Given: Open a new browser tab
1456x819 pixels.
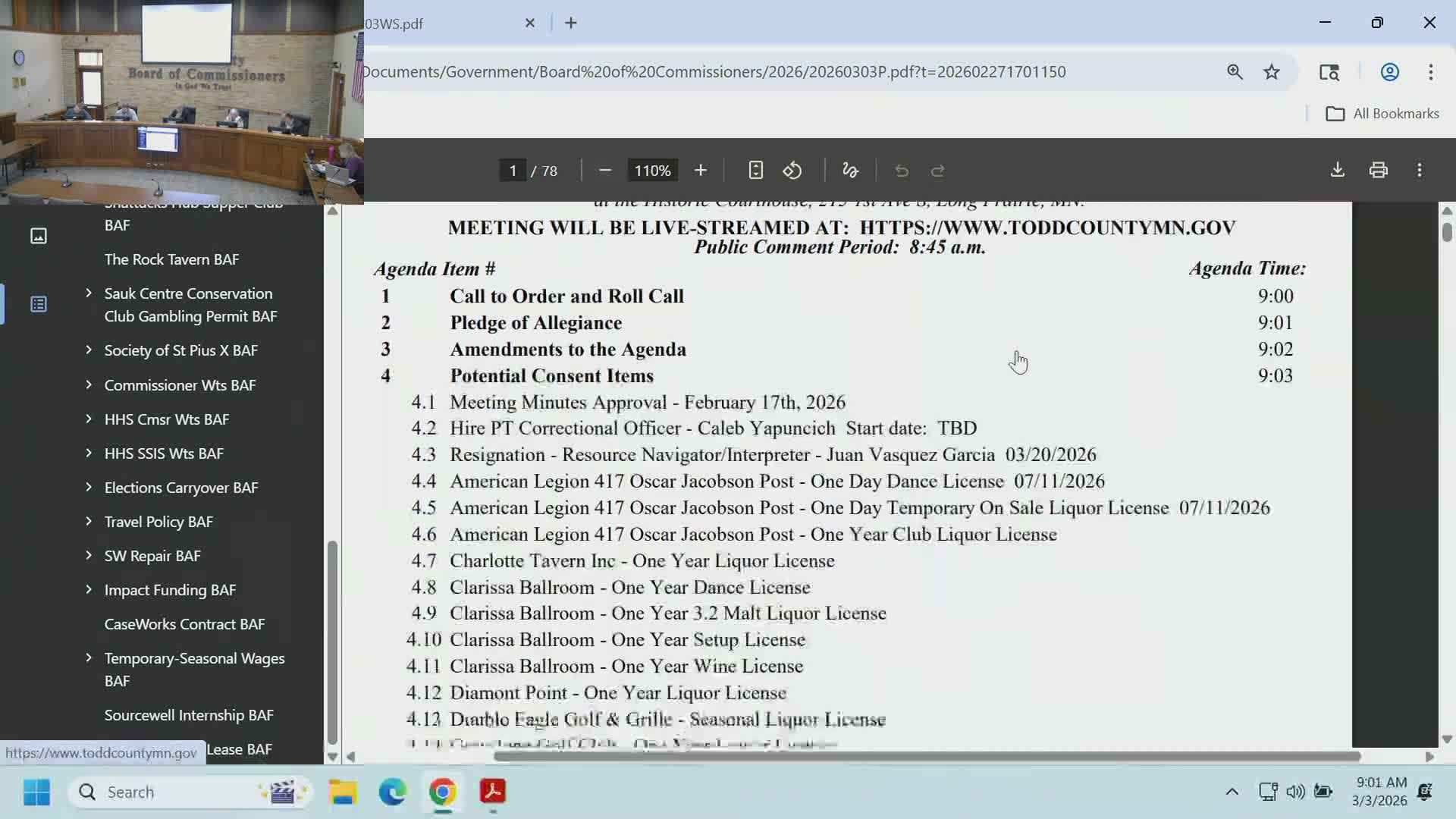Looking at the screenshot, I should point(570,23).
